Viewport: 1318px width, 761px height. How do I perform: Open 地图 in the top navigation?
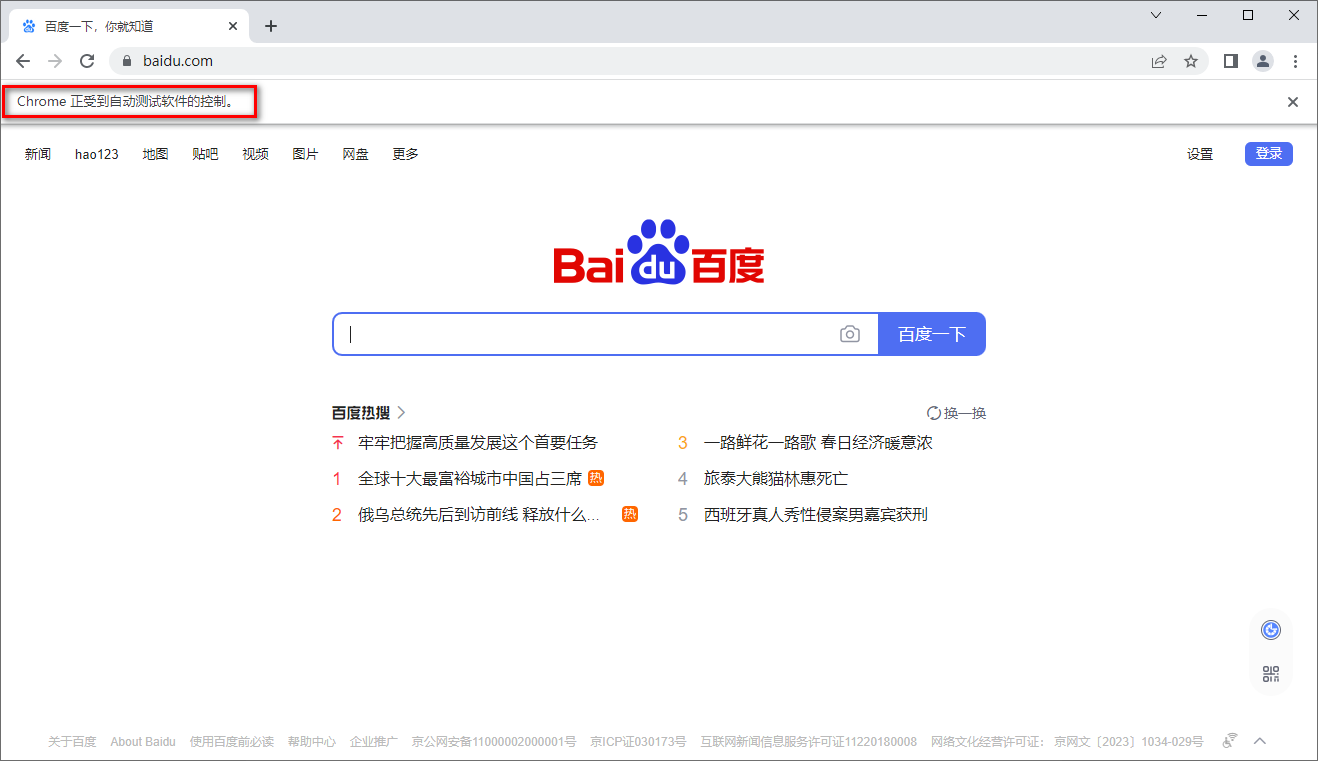[155, 154]
